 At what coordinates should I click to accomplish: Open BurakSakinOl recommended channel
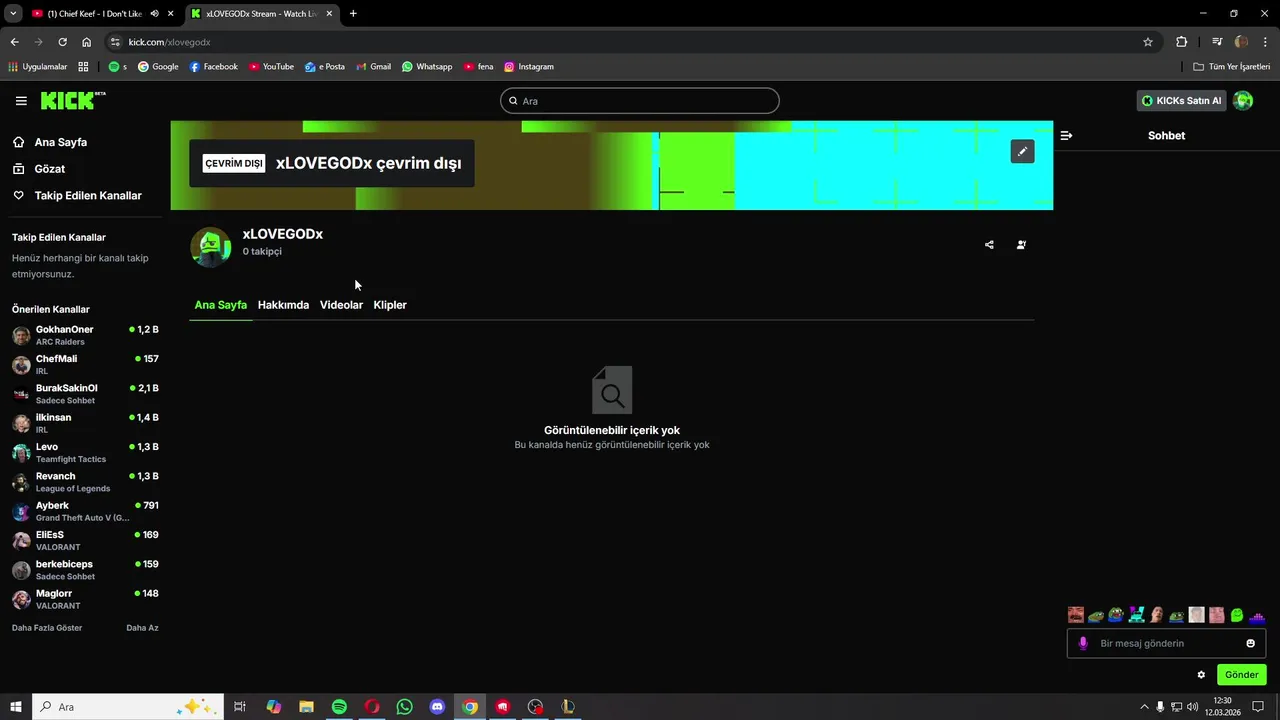[x=86, y=394]
